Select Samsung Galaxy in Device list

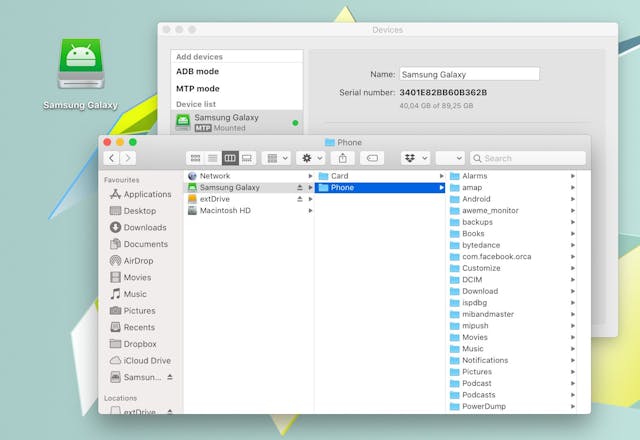tap(237, 122)
